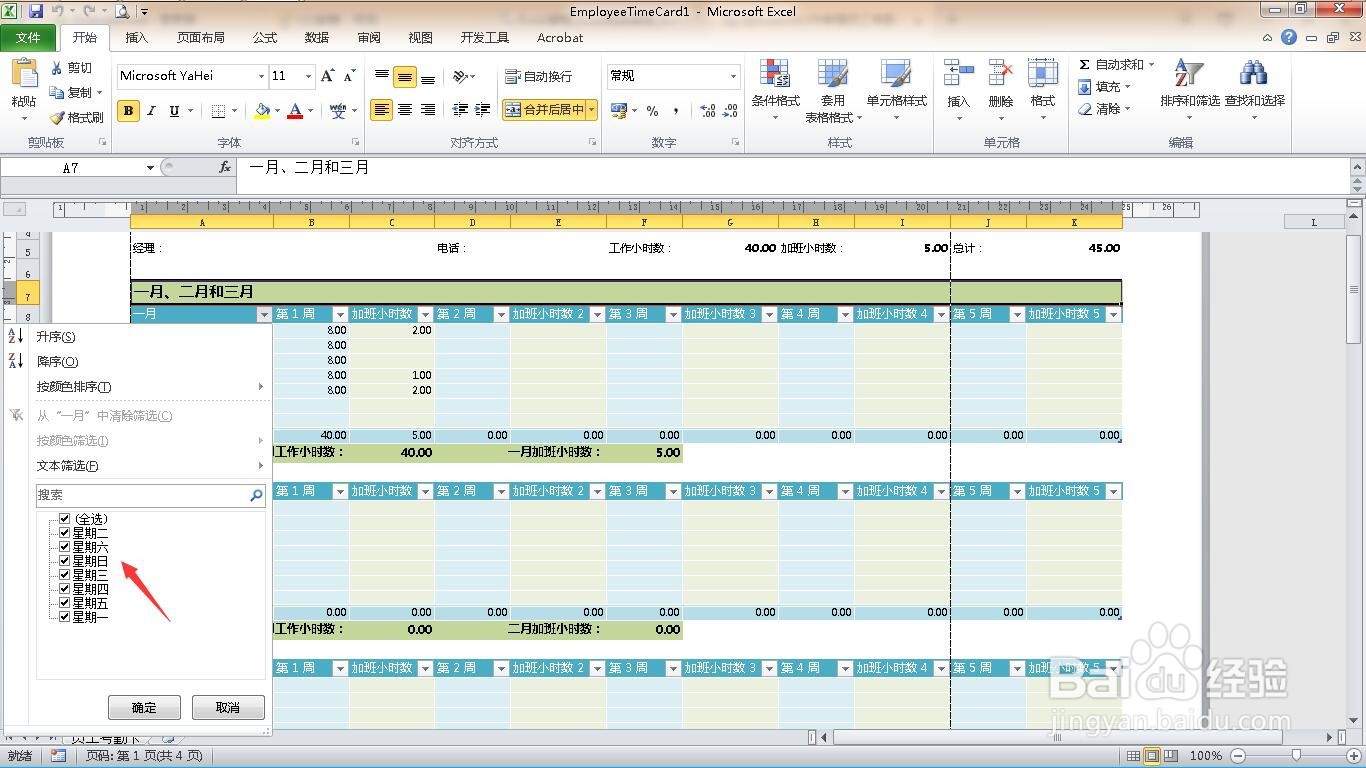Screen dimensions: 1366x768
Task: Open the Name Box dropdown arrow
Action: pyautogui.click(x=150, y=168)
